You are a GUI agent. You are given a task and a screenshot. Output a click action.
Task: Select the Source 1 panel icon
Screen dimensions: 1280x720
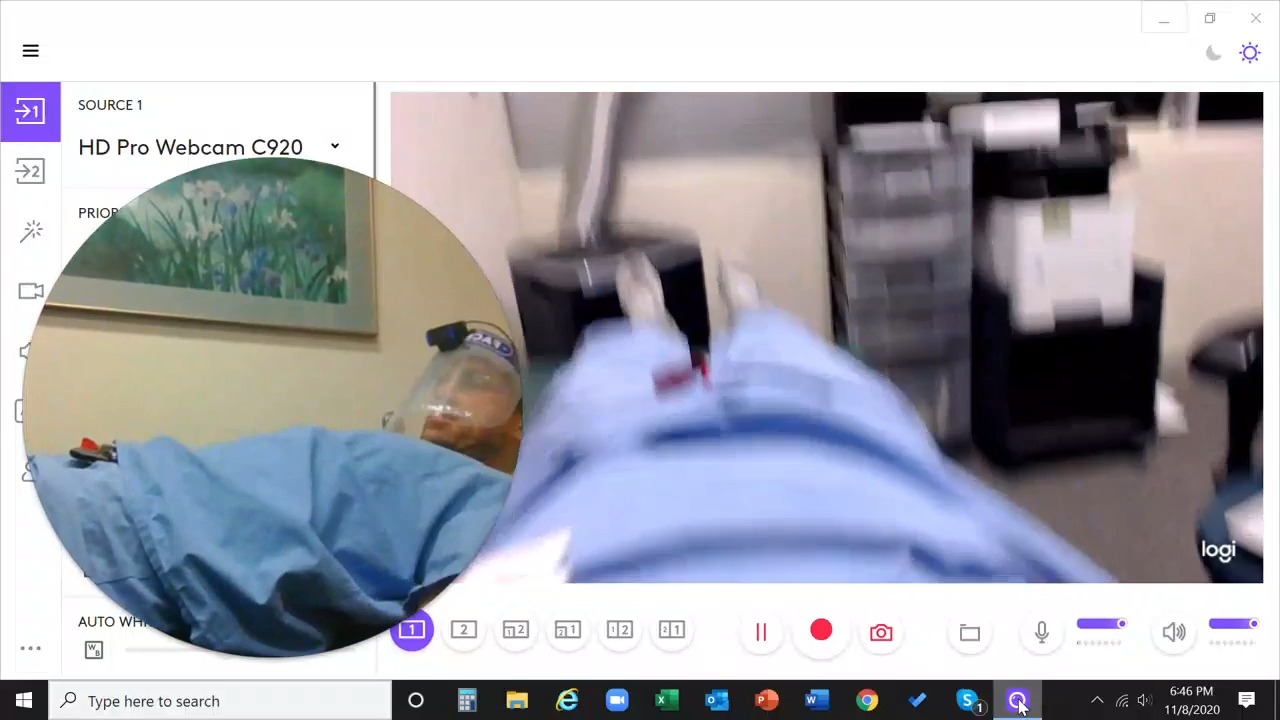30,111
